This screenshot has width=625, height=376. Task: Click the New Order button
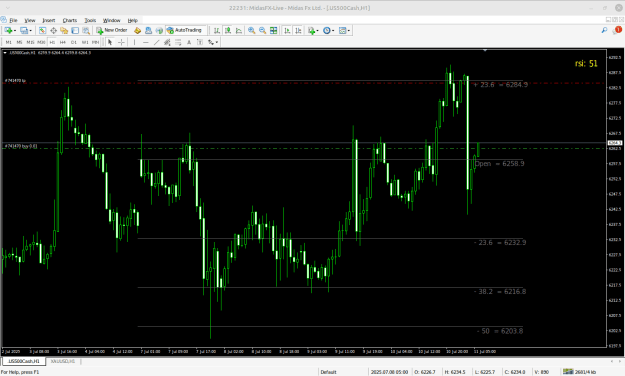(112, 30)
